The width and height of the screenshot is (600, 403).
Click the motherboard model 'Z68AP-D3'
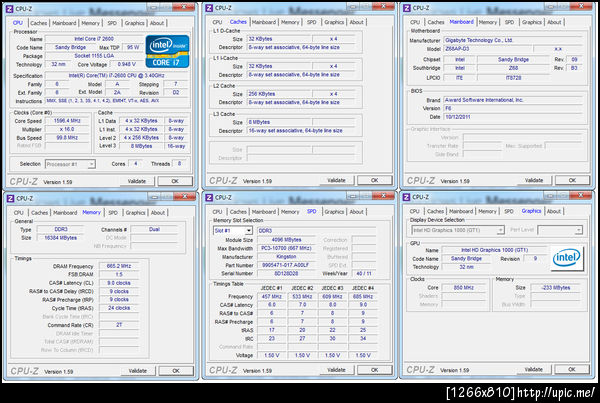pos(488,49)
